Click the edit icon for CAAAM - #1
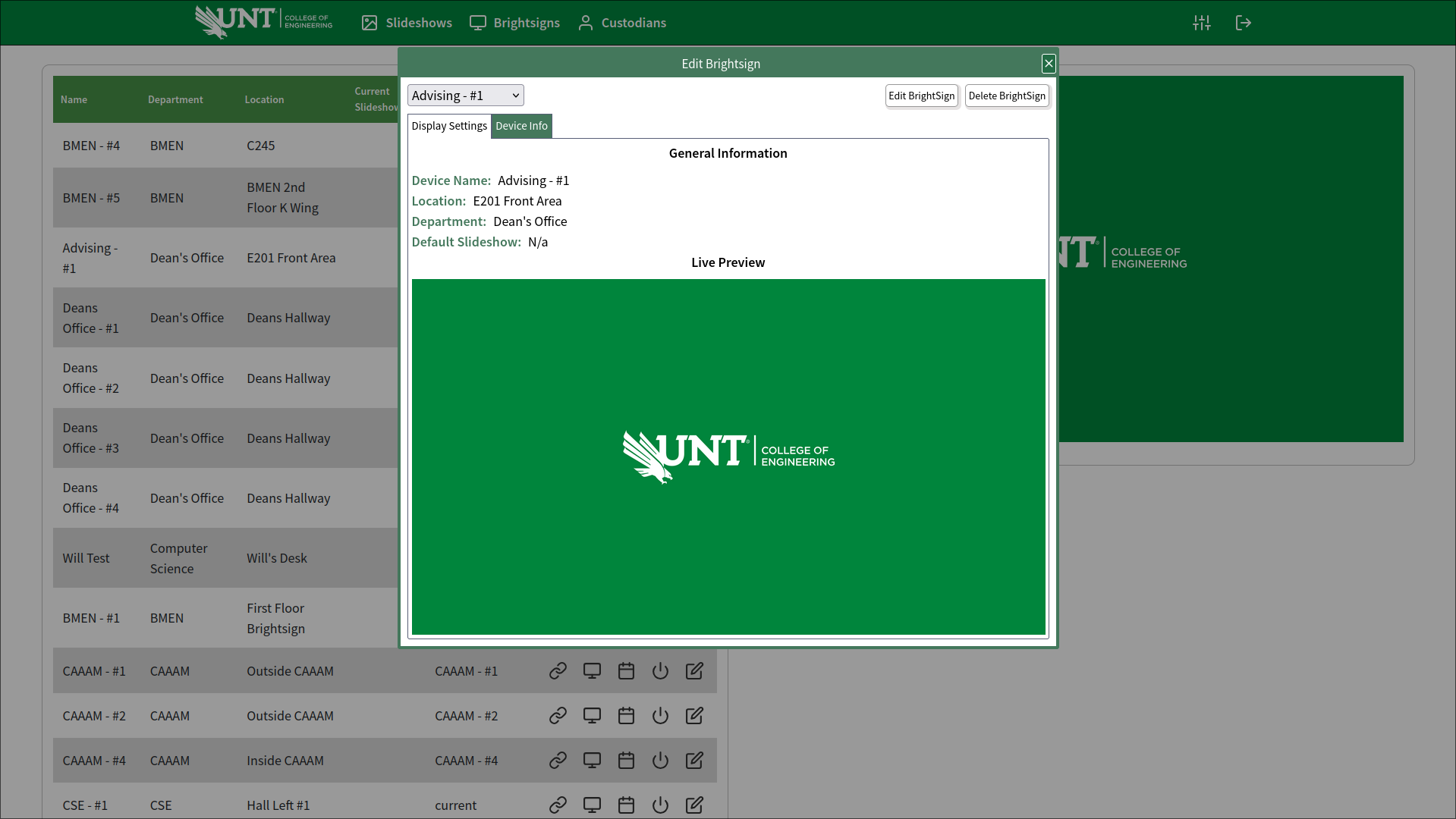 (694, 671)
